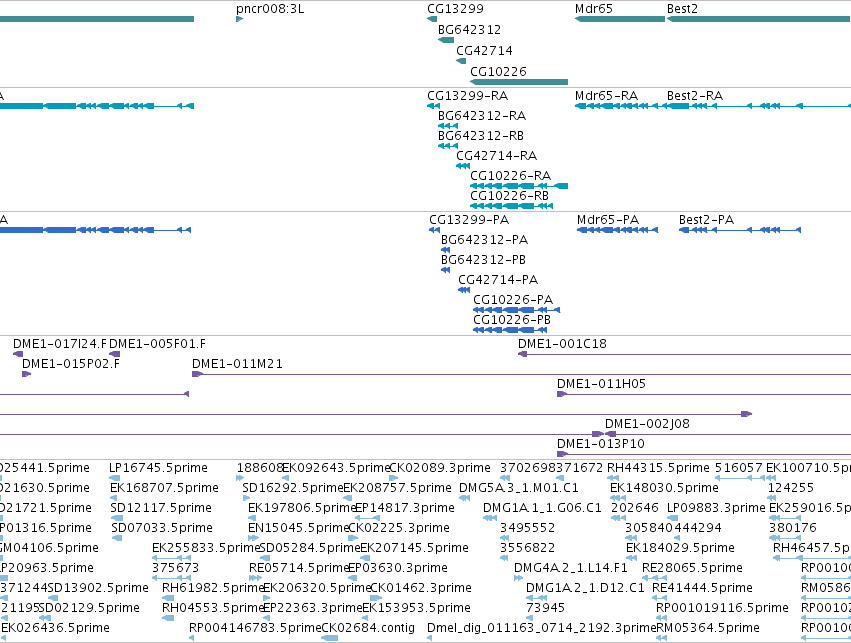Image resolution: width=851 pixels, height=643 pixels.
Task: Click the DMG4A2_1.L14.F1 feature
Action: (x=518, y=578)
